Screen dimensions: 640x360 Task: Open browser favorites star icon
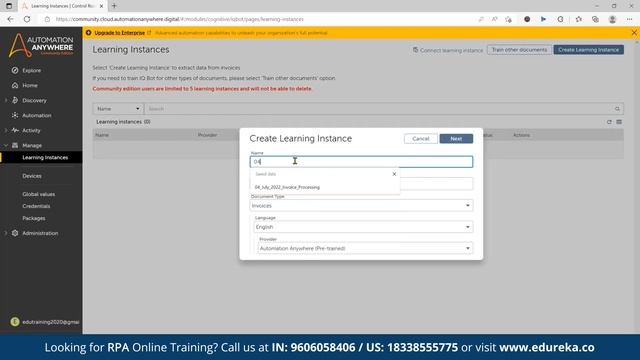(x=579, y=19)
